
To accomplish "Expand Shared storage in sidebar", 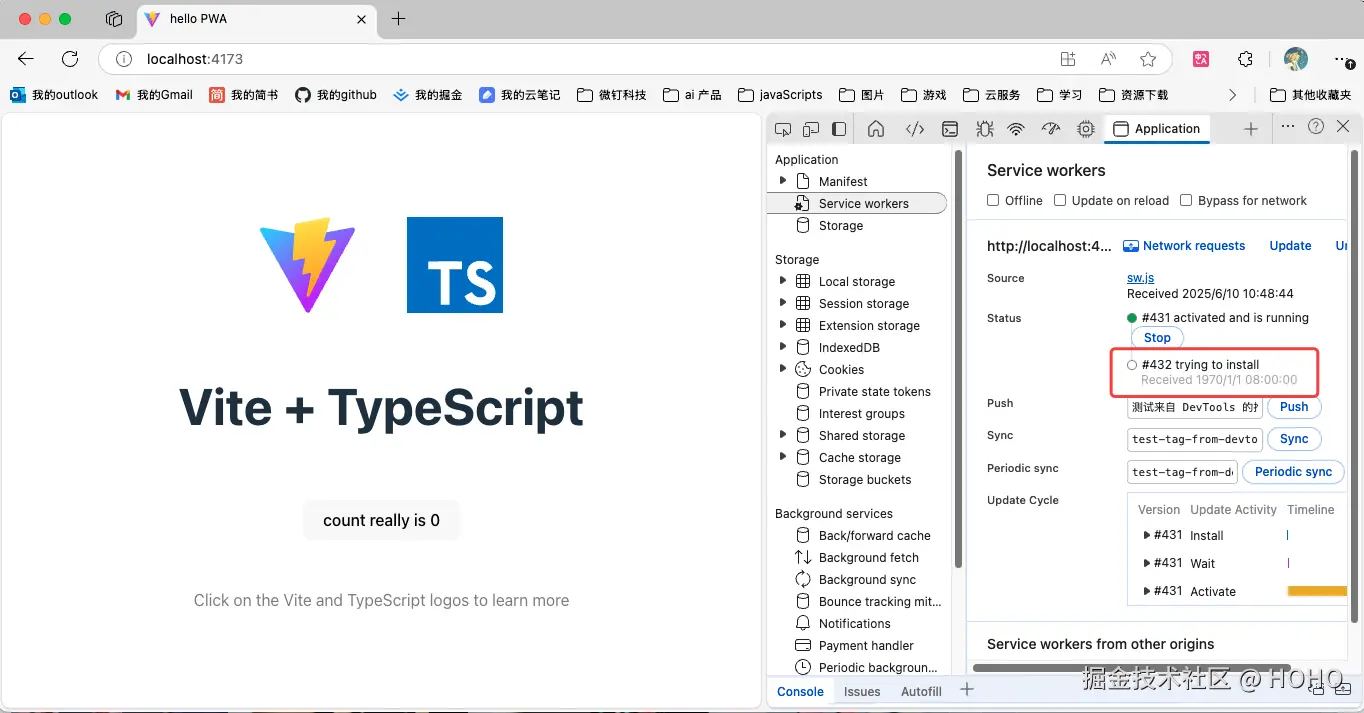I will click(x=783, y=435).
